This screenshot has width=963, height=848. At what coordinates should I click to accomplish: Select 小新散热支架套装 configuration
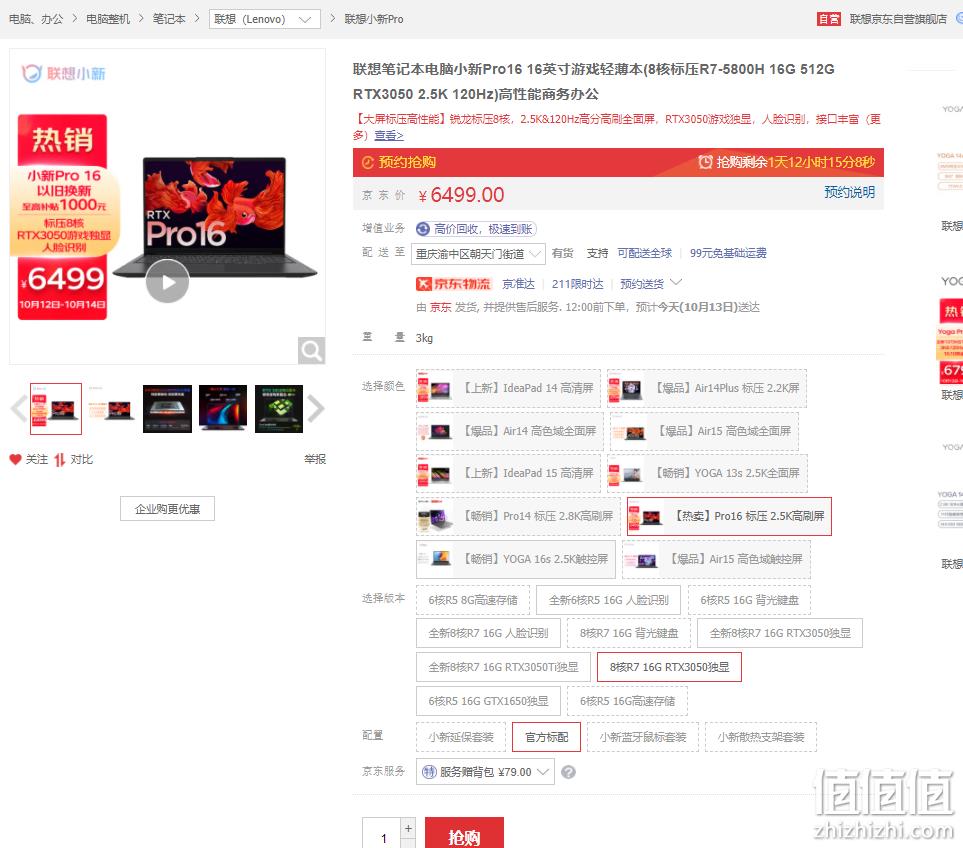[761, 737]
